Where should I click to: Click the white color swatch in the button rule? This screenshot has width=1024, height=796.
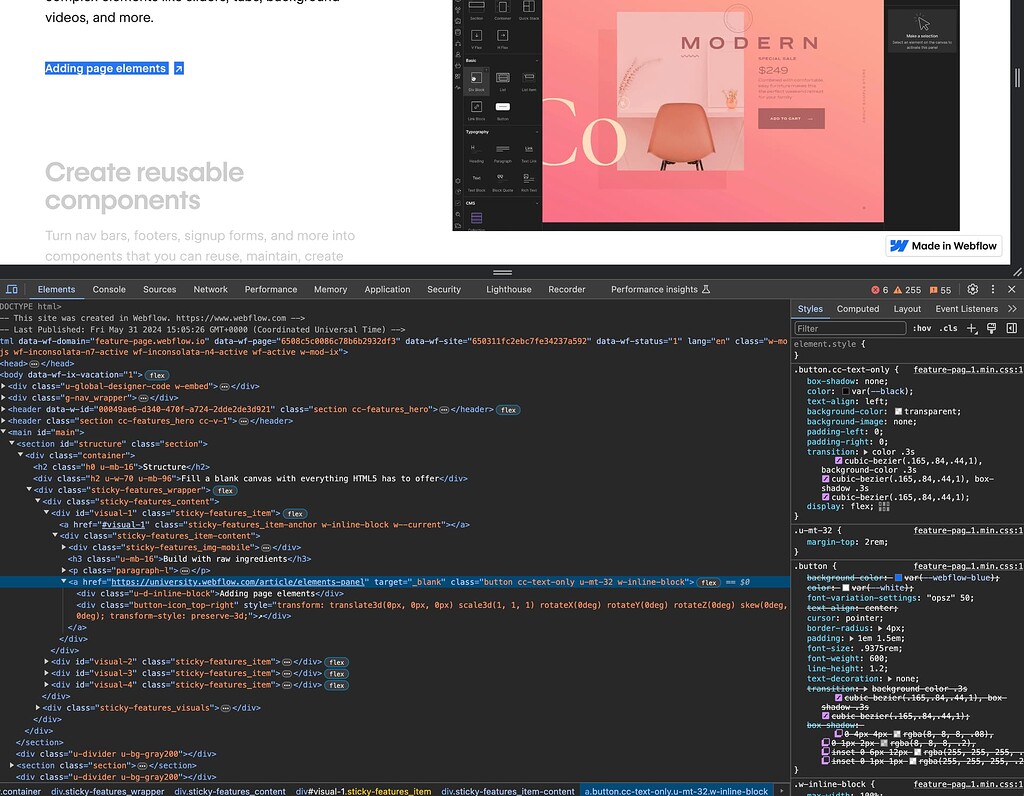[x=845, y=588]
